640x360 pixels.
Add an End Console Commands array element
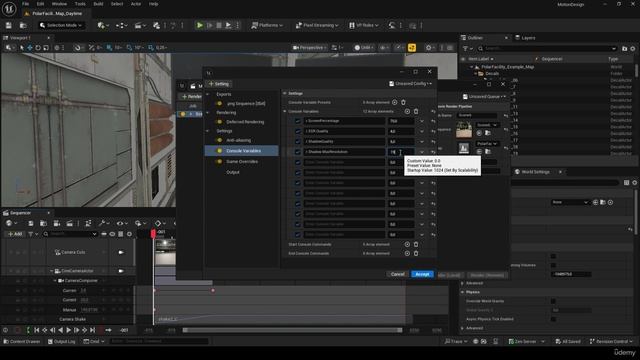pos(407,253)
